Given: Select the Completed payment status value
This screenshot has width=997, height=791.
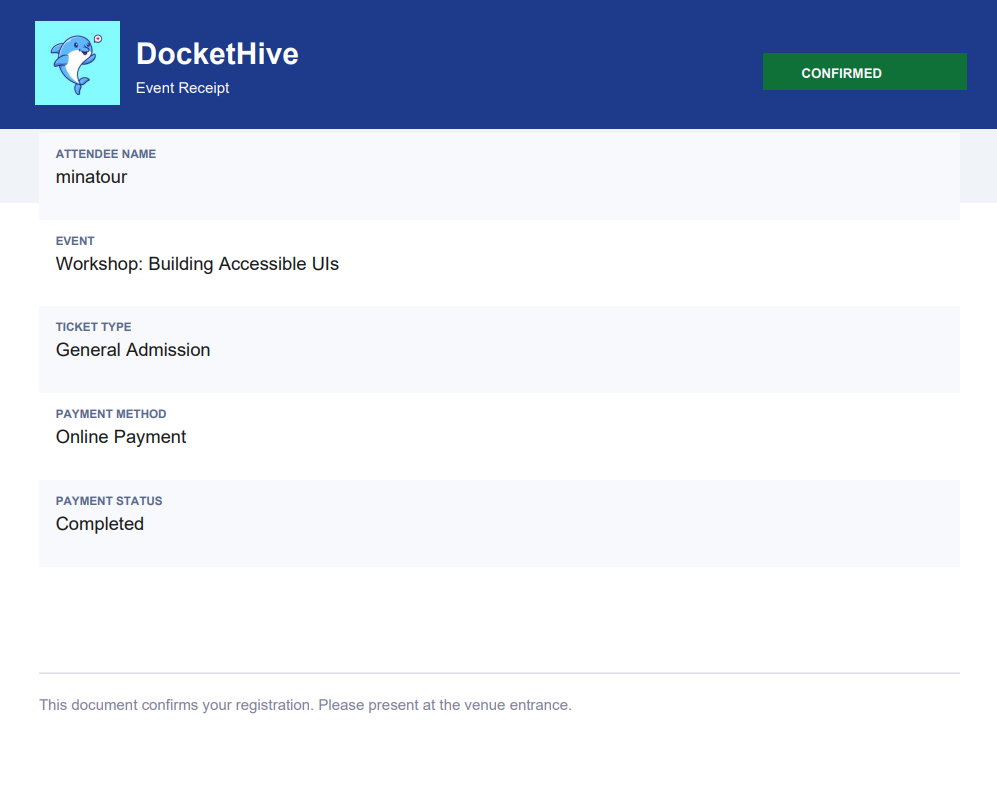Looking at the screenshot, I should click(100, 524).
